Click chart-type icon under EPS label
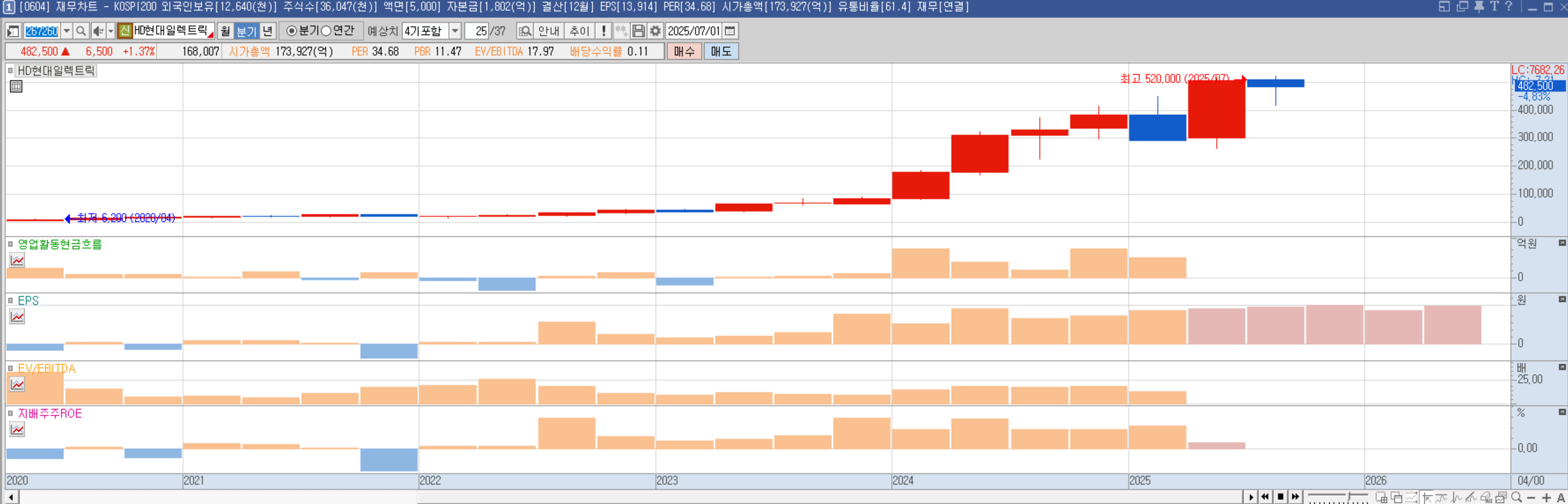Screen dimensions: 1568x504 pos(17,316)
